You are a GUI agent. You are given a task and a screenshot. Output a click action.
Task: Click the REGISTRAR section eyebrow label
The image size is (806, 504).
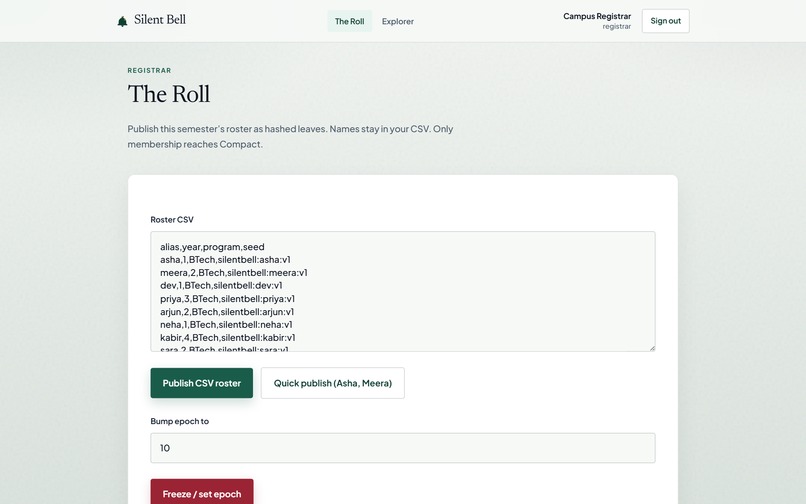click(x=149, y=70)
